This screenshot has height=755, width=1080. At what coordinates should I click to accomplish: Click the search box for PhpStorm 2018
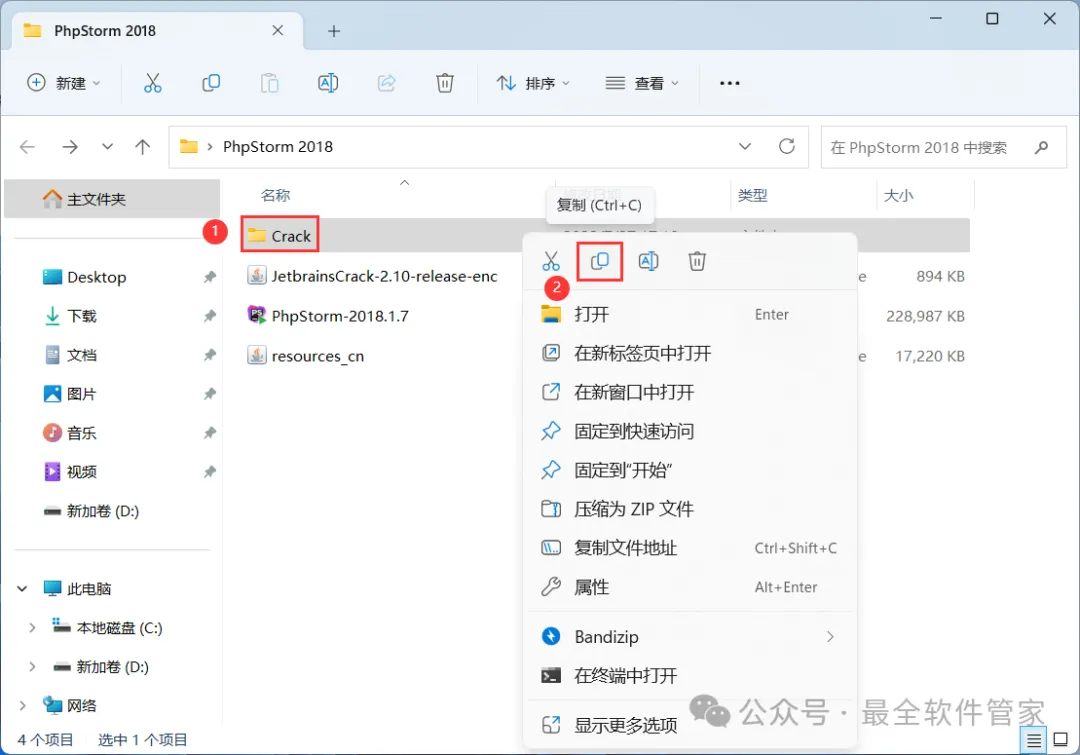(x=943, y=147)
